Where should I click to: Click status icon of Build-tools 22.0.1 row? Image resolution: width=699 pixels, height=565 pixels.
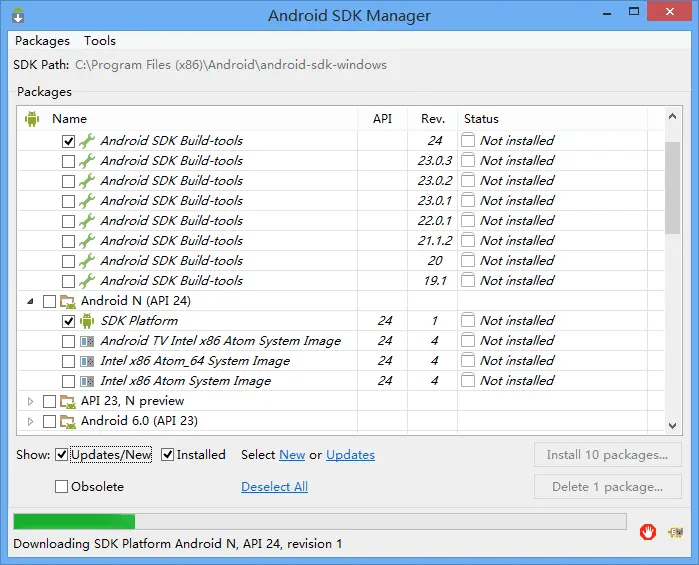468,220
